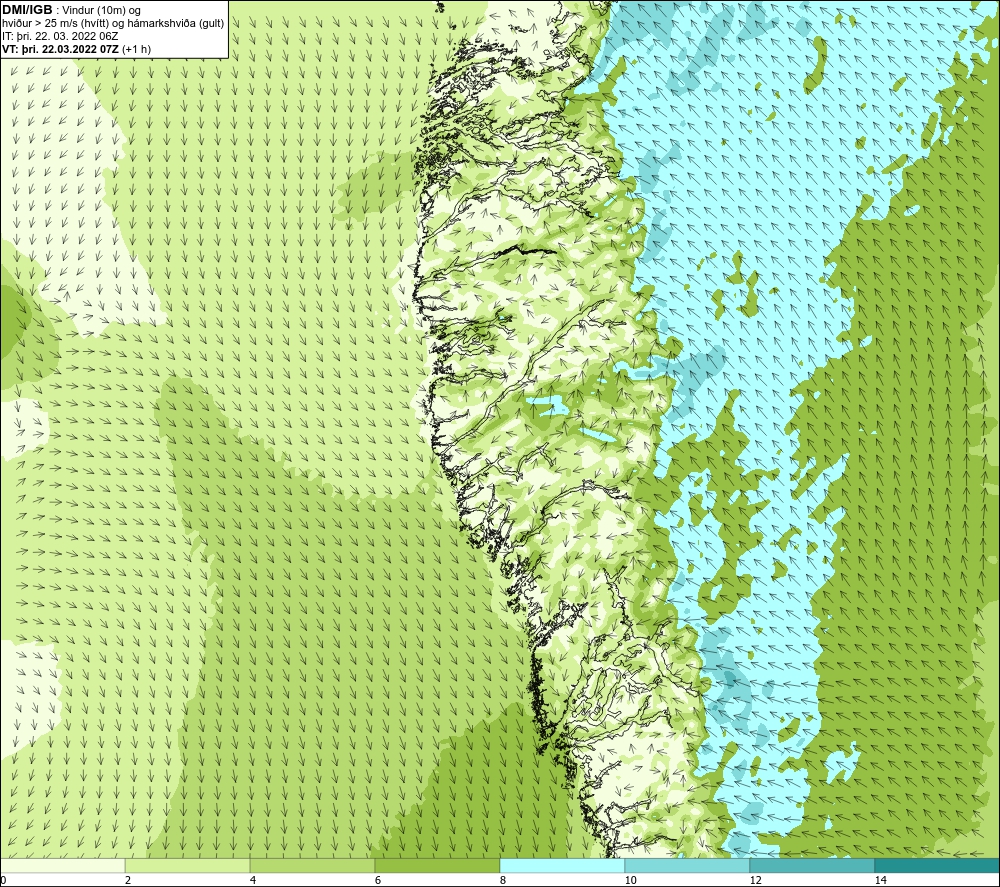
Task: Click the legend scale label "10"
Action: coord(630,880)
